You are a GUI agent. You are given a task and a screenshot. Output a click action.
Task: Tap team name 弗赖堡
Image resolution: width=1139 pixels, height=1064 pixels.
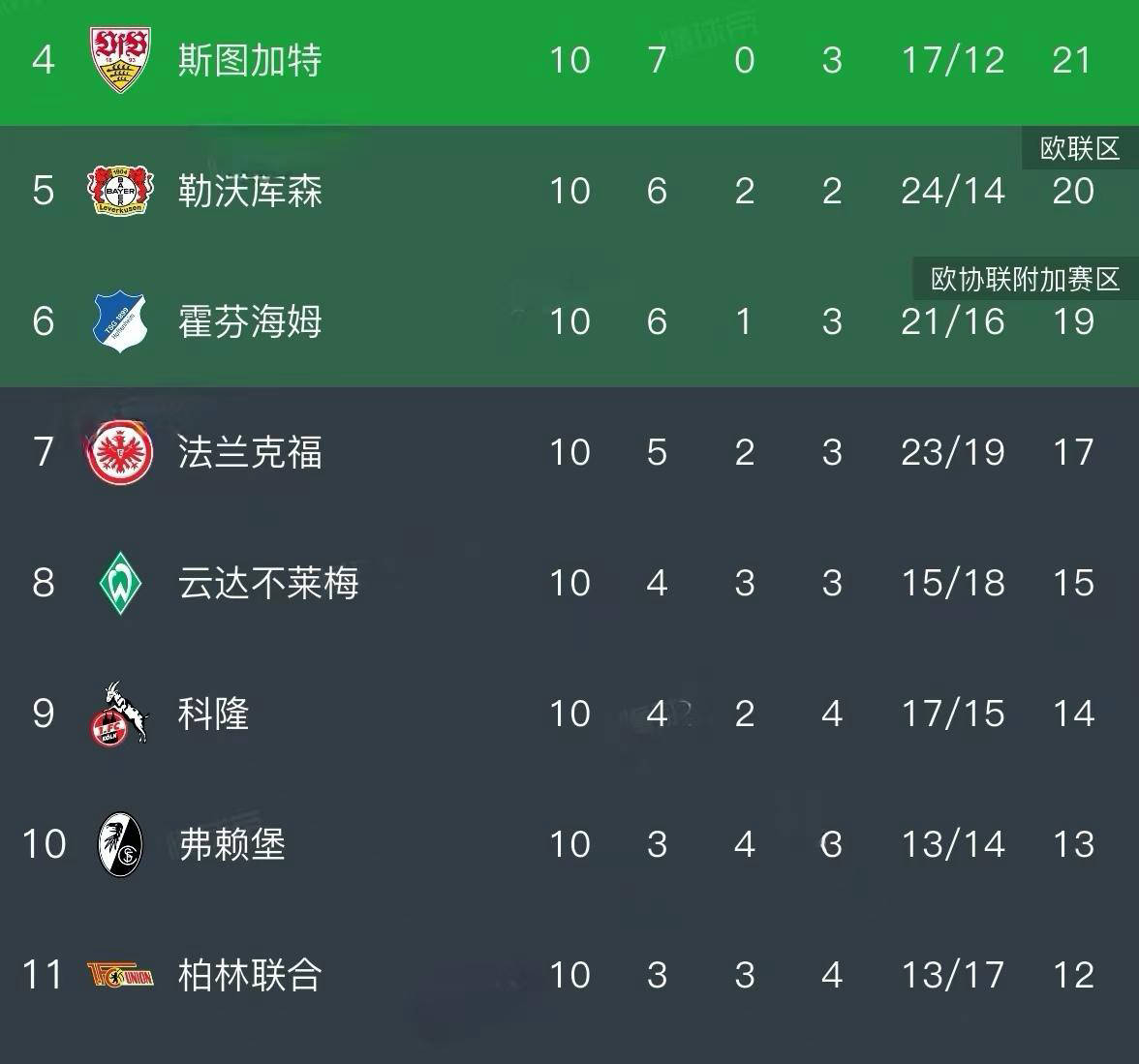click(232, 844)
